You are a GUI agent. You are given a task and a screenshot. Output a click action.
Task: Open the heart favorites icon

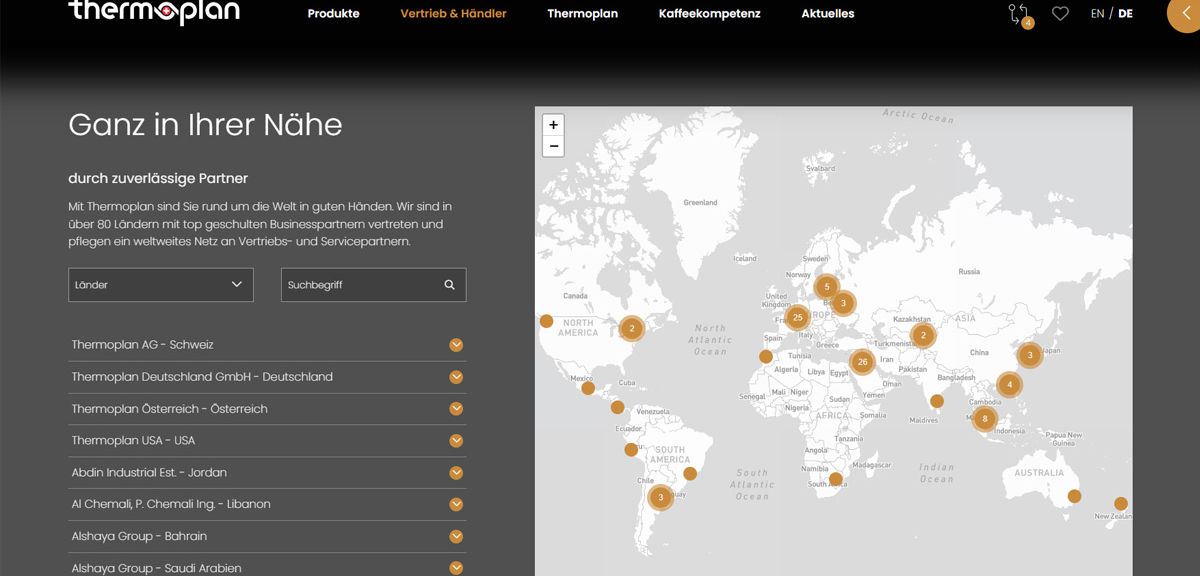pos(1060,14)
